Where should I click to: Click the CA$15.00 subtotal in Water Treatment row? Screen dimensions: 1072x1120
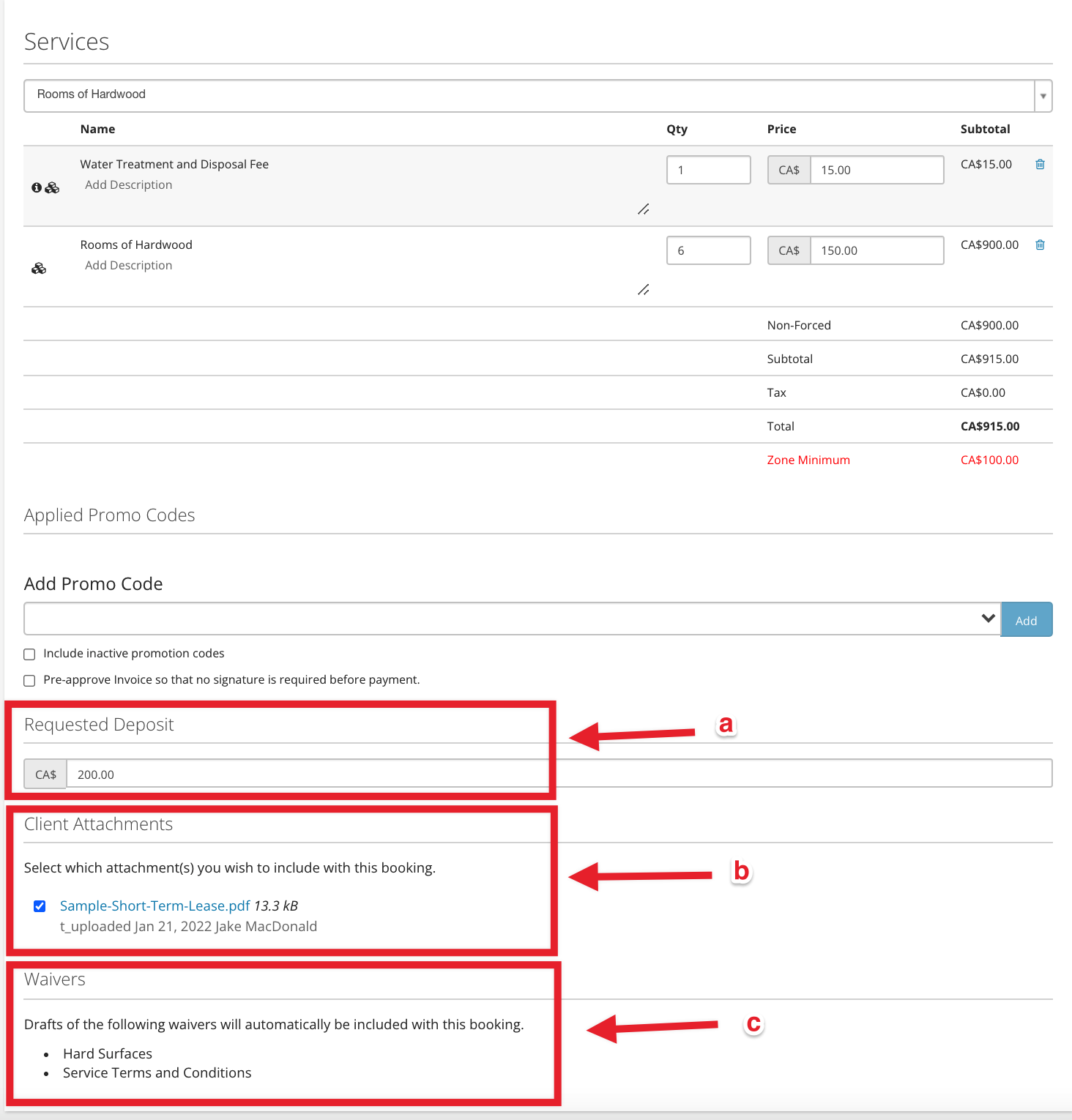(986, 164)
